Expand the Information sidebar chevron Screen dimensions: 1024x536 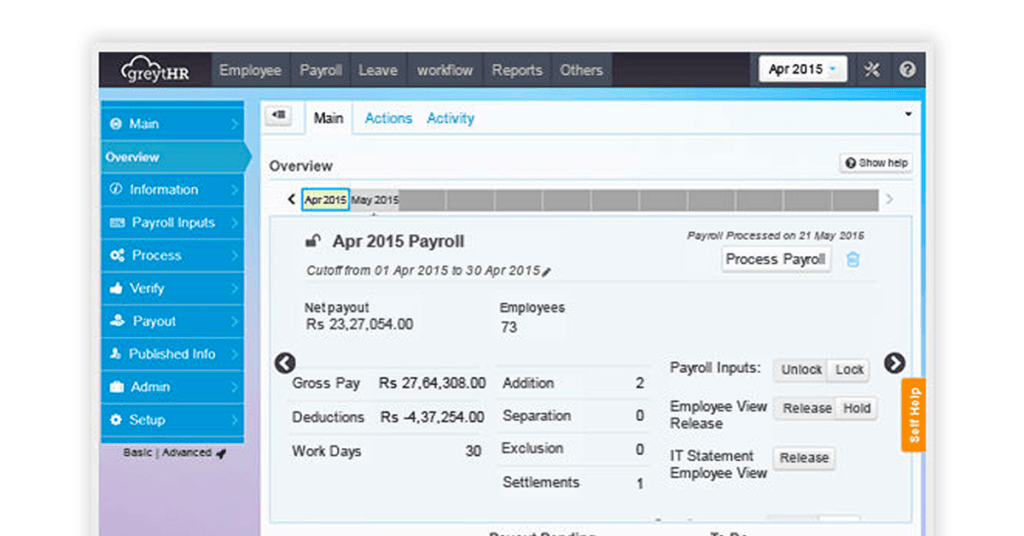234,189
